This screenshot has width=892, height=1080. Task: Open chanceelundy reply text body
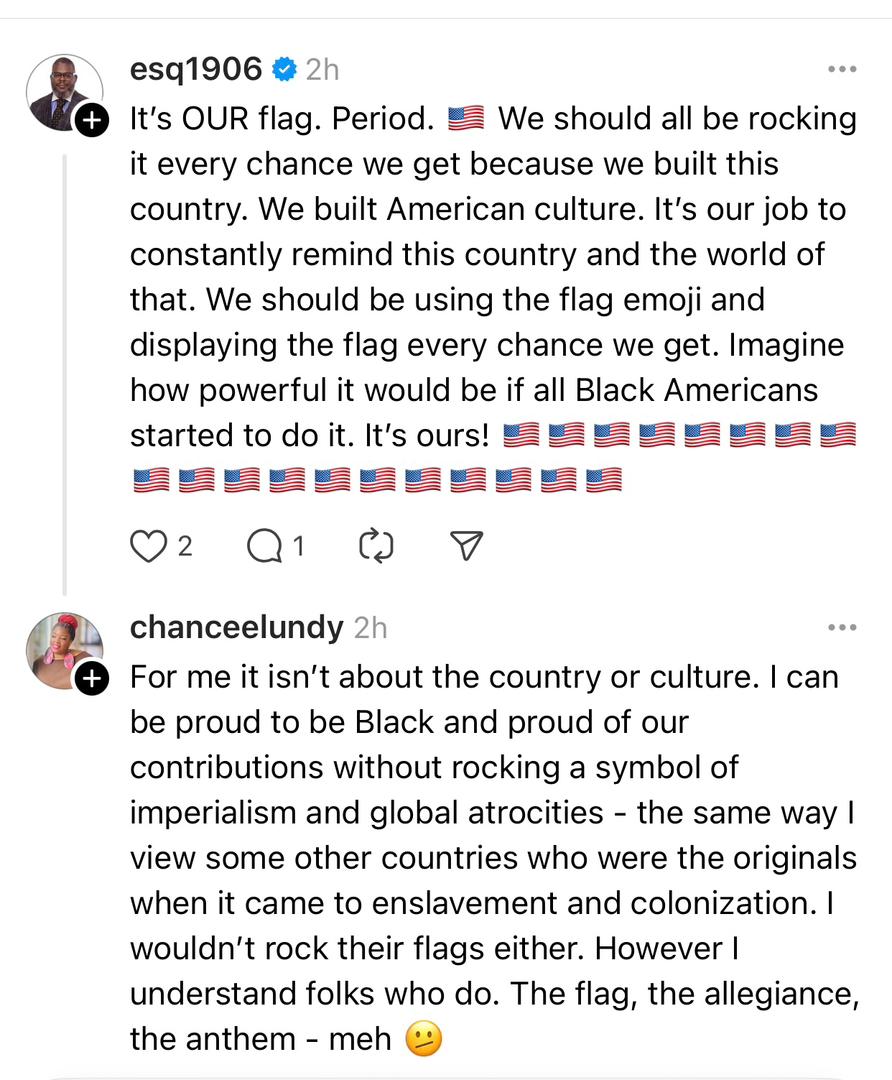click(495, 858)
